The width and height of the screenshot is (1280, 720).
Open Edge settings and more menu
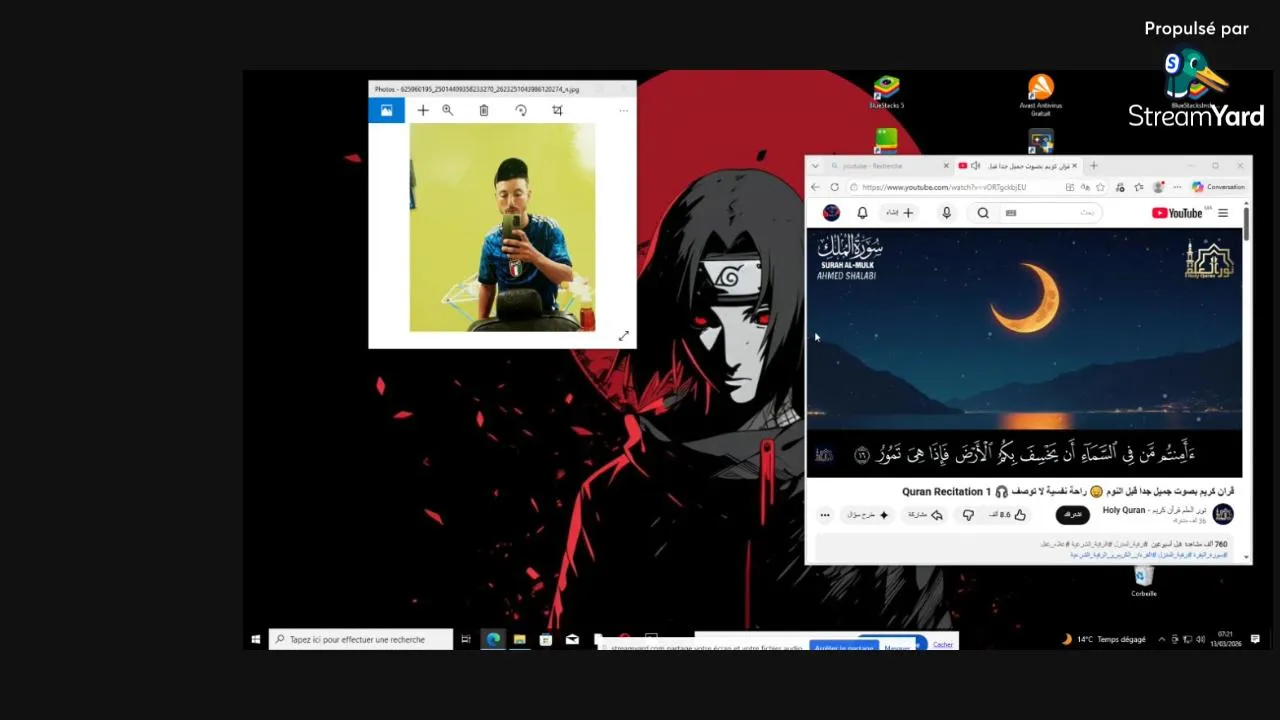tap(1178, 187)
